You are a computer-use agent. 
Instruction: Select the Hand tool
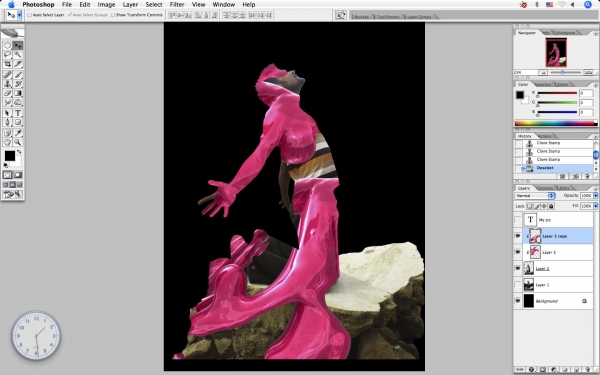[7, 142]
